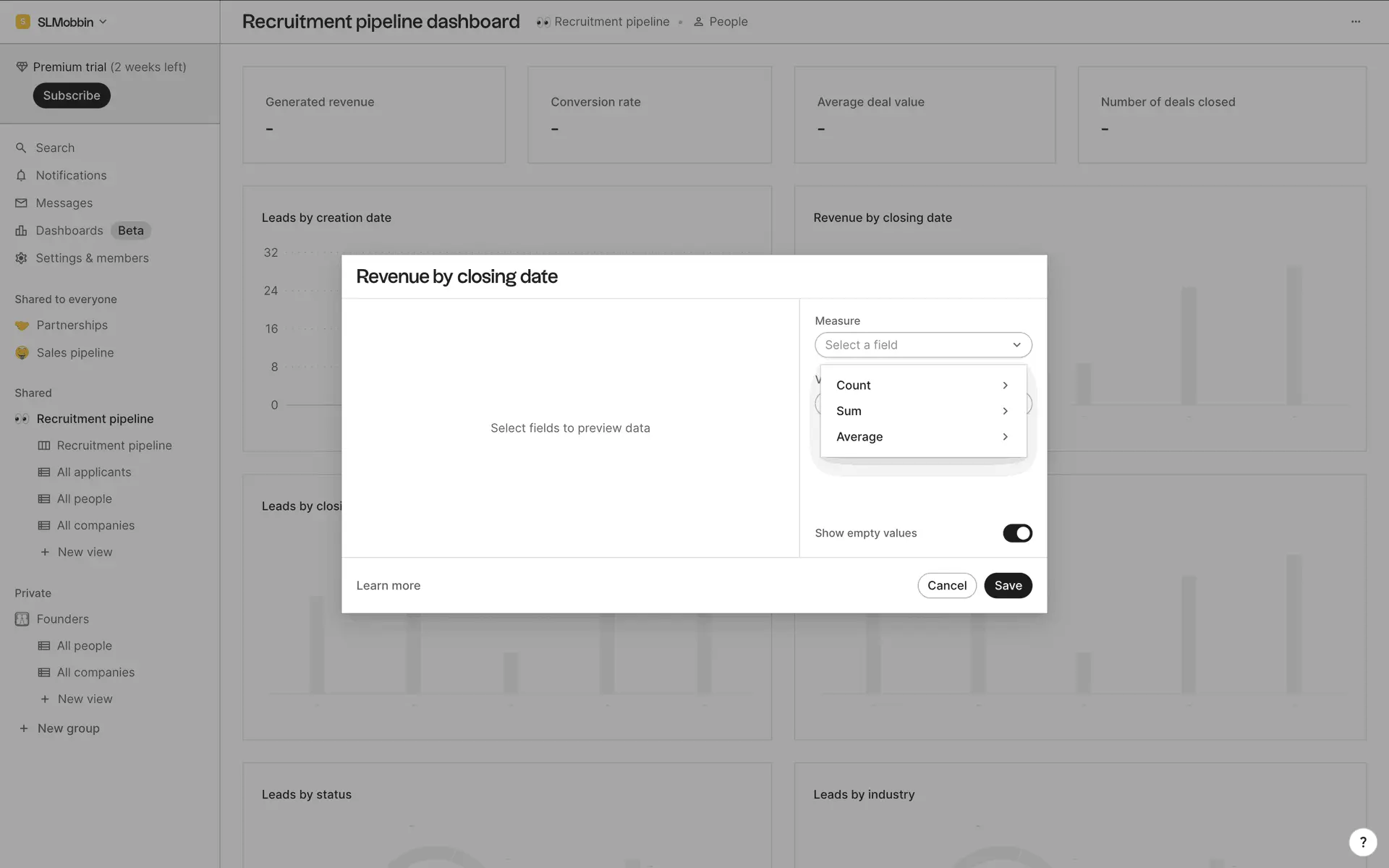1389x868 pixels.
Task: Click the Messages envelope icon
Action: (x=21, y=203)
